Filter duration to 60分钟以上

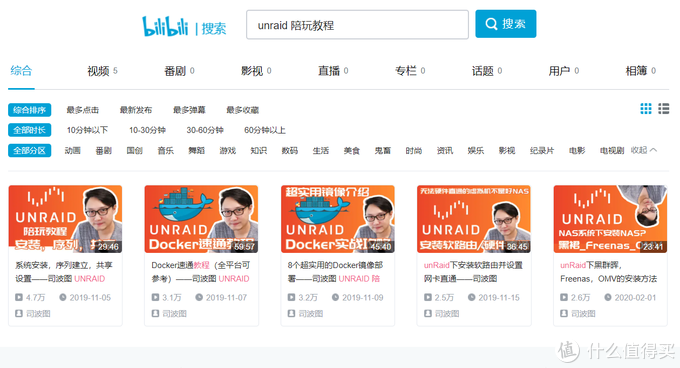point(265,130)
